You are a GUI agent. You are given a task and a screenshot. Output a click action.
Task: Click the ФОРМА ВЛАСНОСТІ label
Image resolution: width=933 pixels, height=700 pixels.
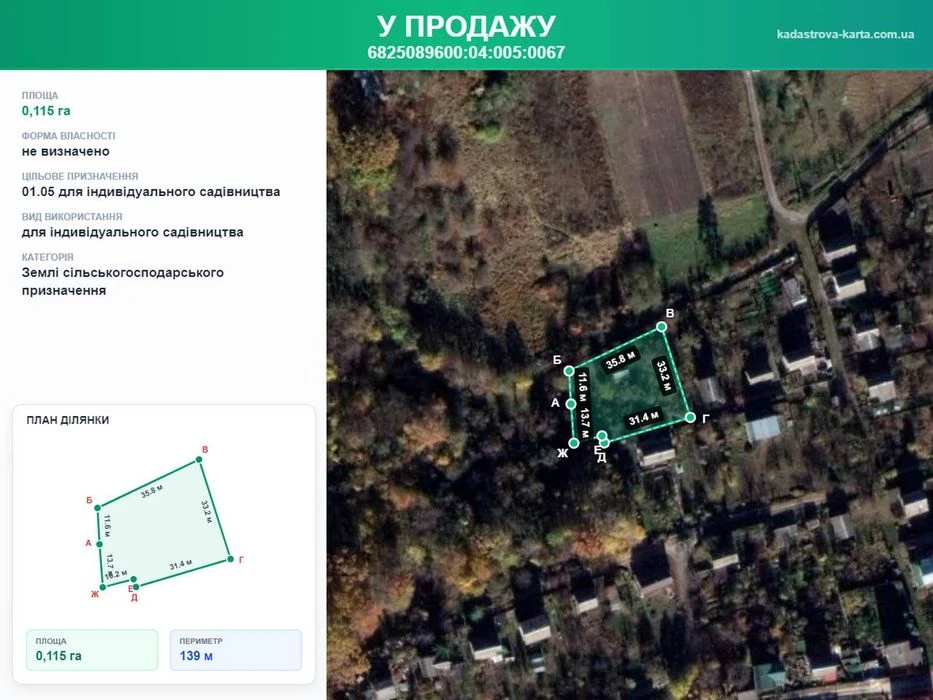68,136
